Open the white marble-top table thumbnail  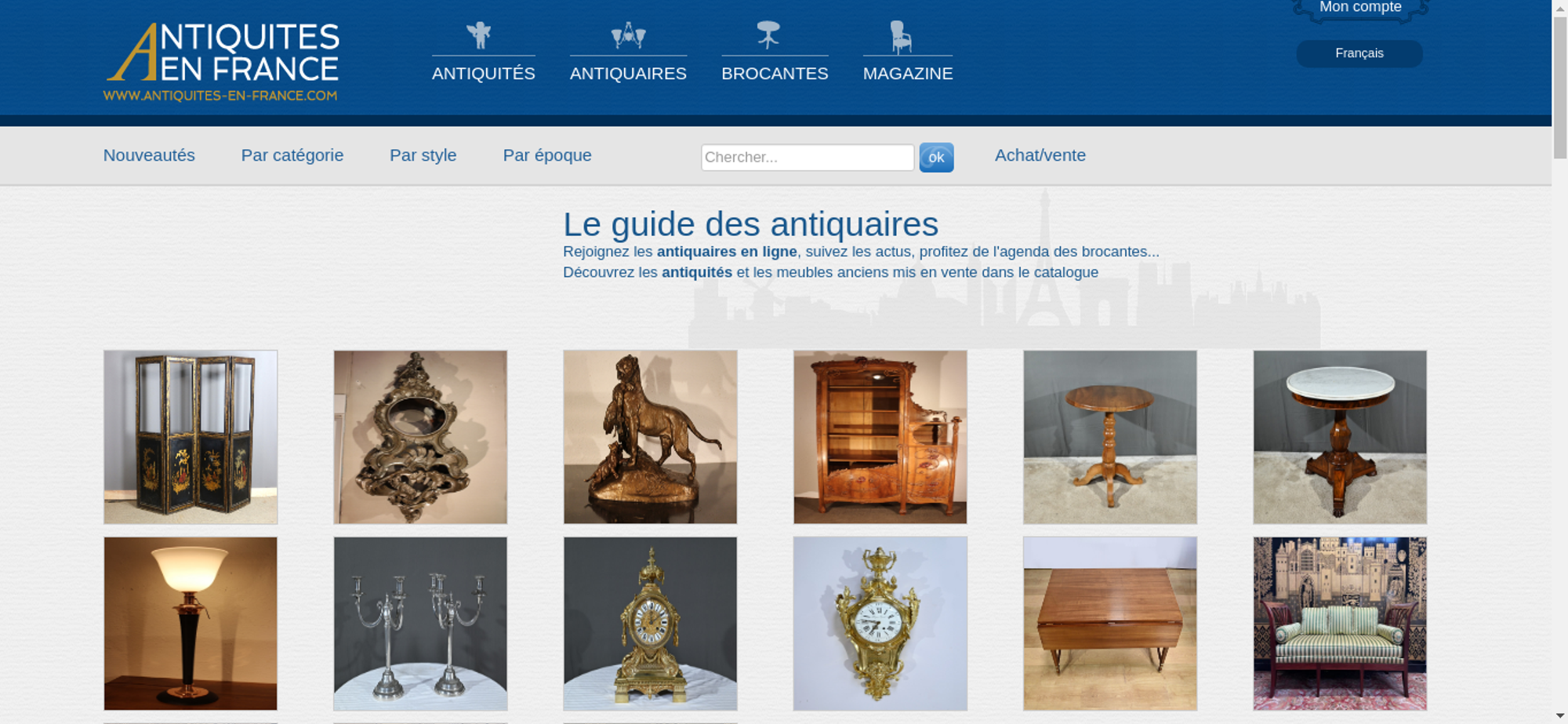click(x=1340, y=437)
